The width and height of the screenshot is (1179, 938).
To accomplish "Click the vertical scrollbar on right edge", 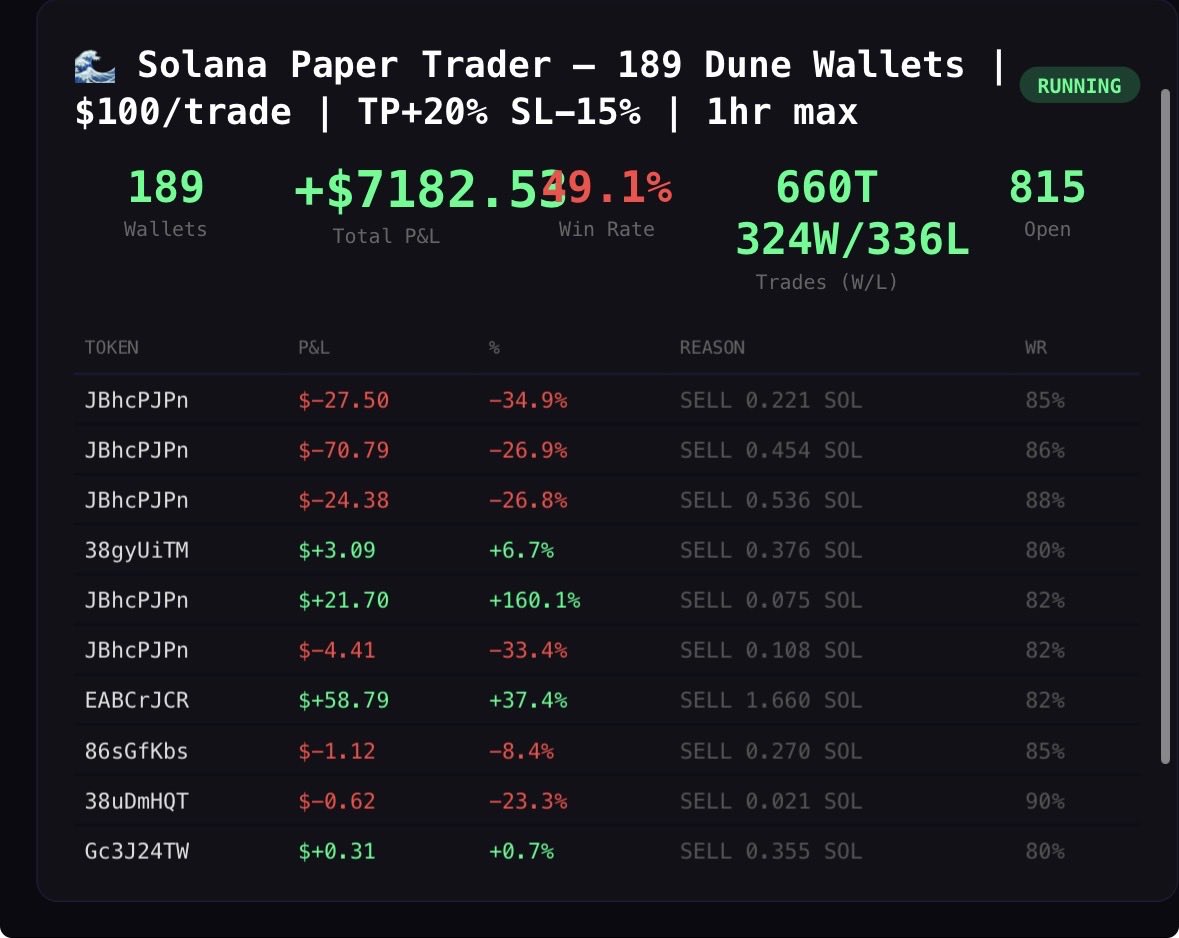I will click(1165, 426).
